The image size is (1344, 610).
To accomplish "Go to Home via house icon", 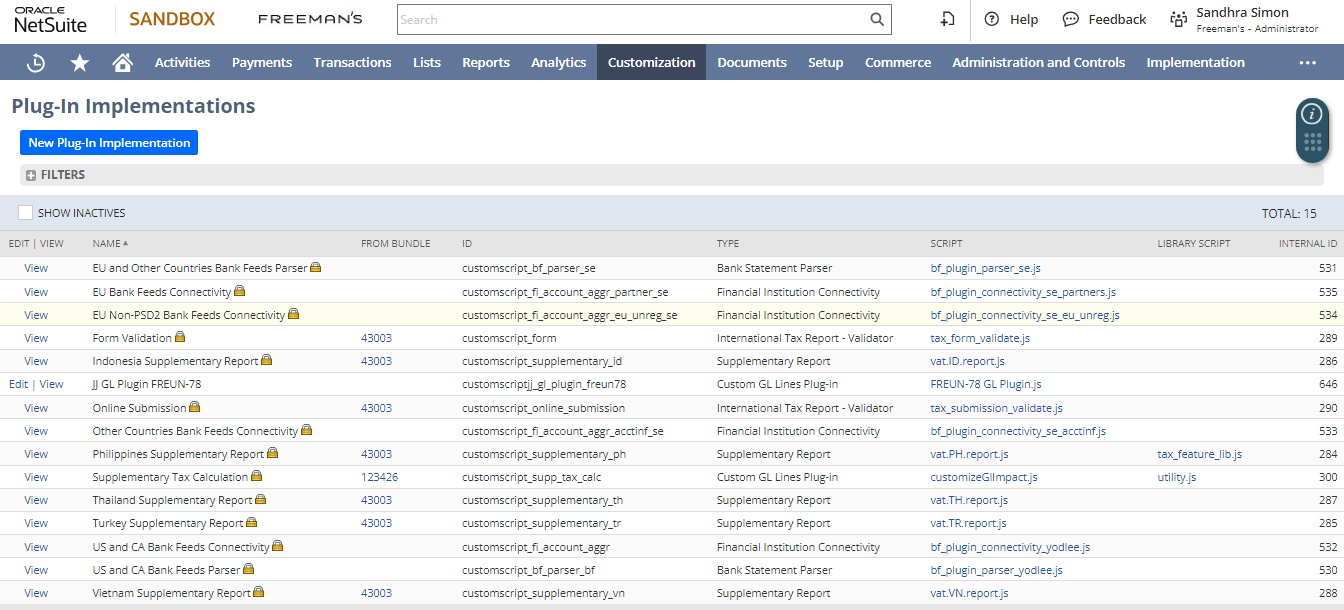I will click(123, 62).
